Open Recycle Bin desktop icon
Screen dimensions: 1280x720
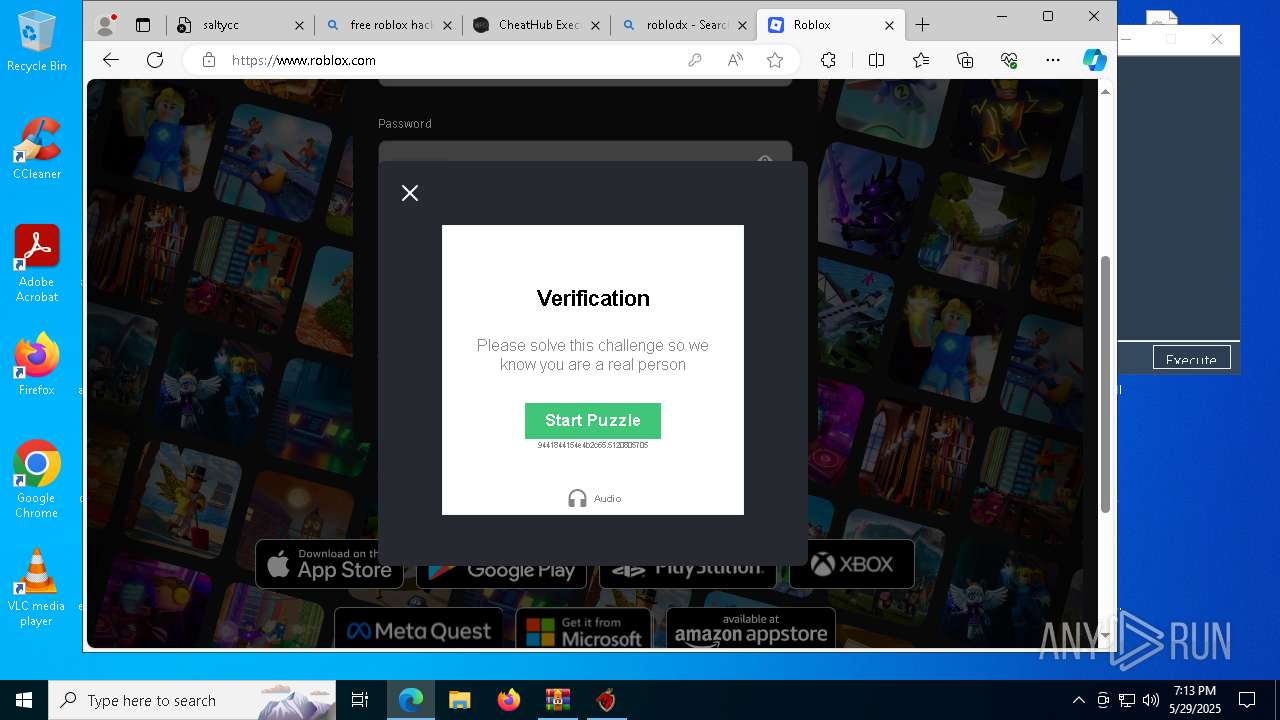pyautogui.click(x=37, y=41)
